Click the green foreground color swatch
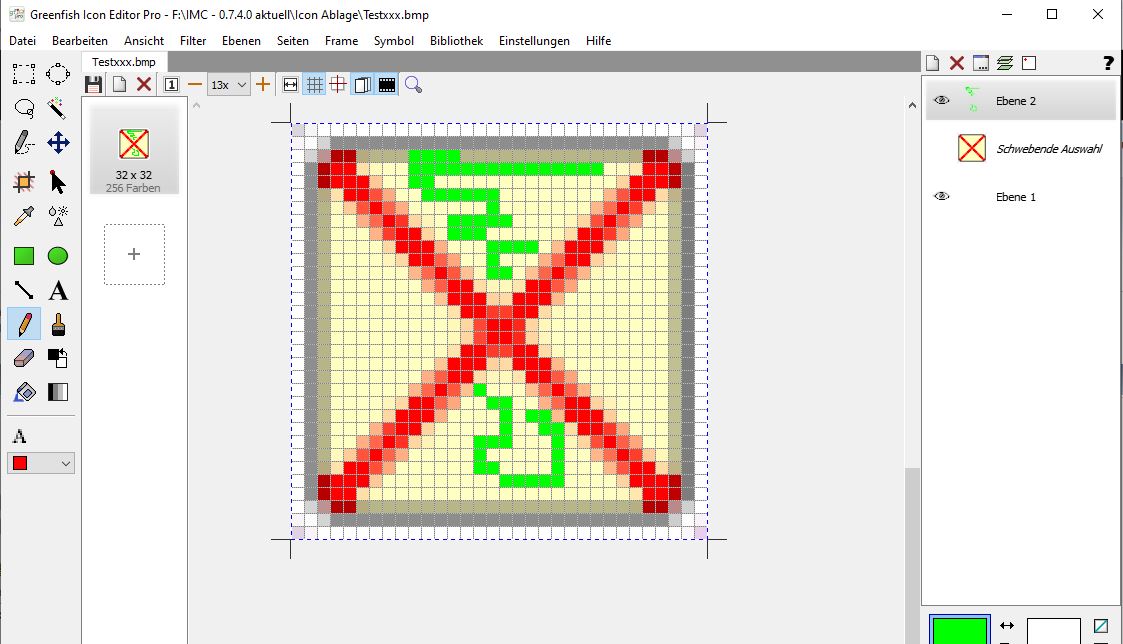Screen dimensions: 1123x644 959,630
